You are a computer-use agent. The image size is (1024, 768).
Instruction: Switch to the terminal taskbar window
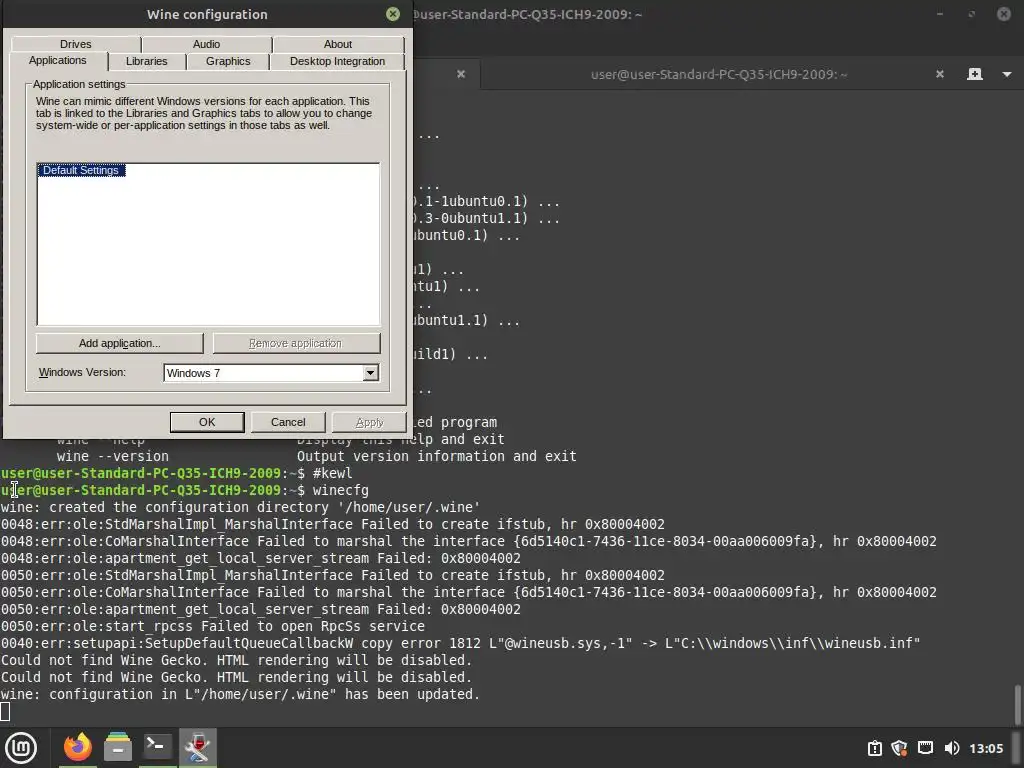point(157,747)
